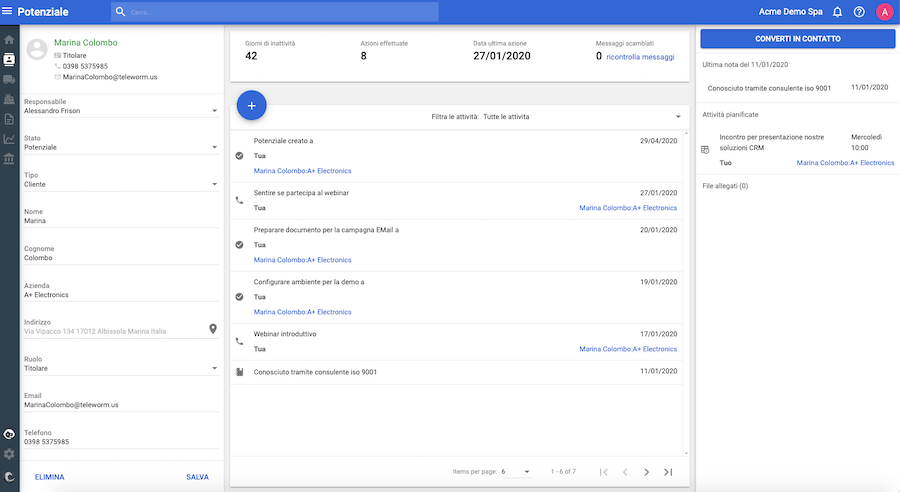Click checkmark on Potenziale creato activity
900x492 pixels.
tap(239, 156)
